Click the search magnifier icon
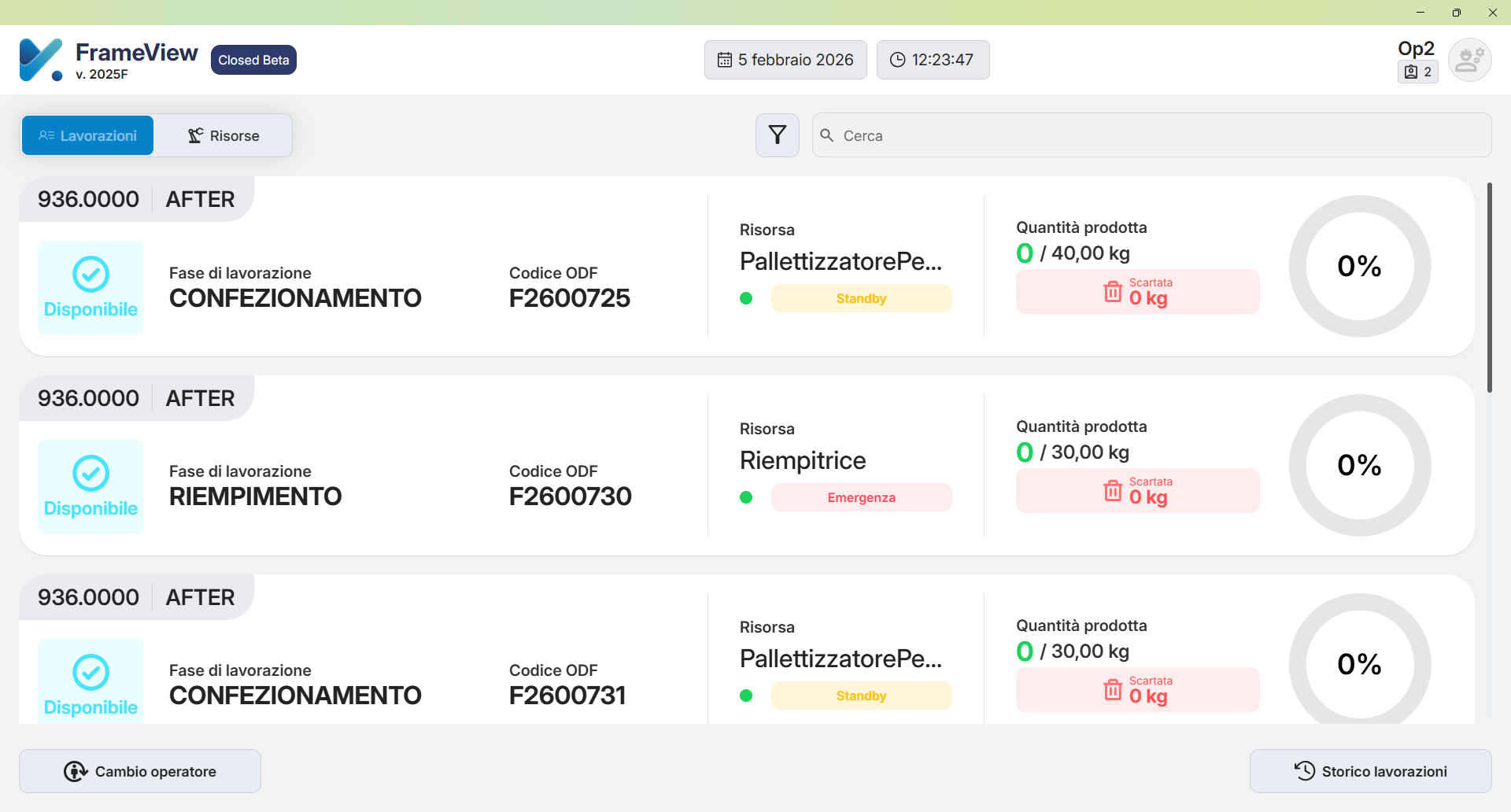The image size is (1511, 812). pos(826,135)
